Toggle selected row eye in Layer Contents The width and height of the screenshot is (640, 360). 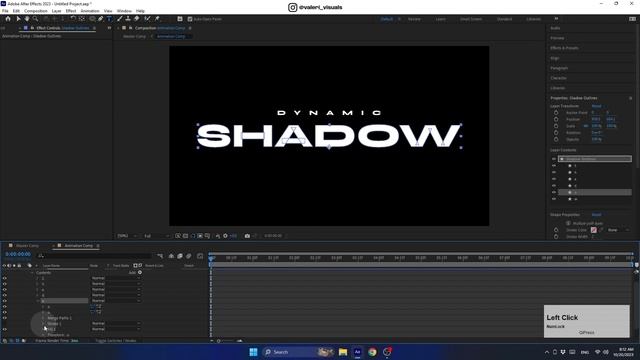(x=554, y=192)
